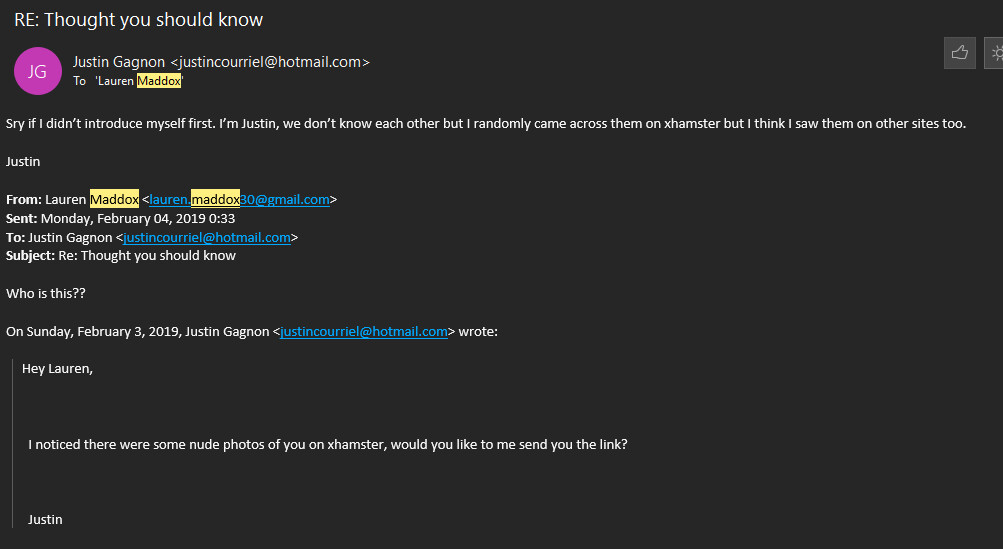Viewport: 1003px width, 549px height.
Task: Click 'Justin' signature at bottom of quote
Action: (45, 519)
